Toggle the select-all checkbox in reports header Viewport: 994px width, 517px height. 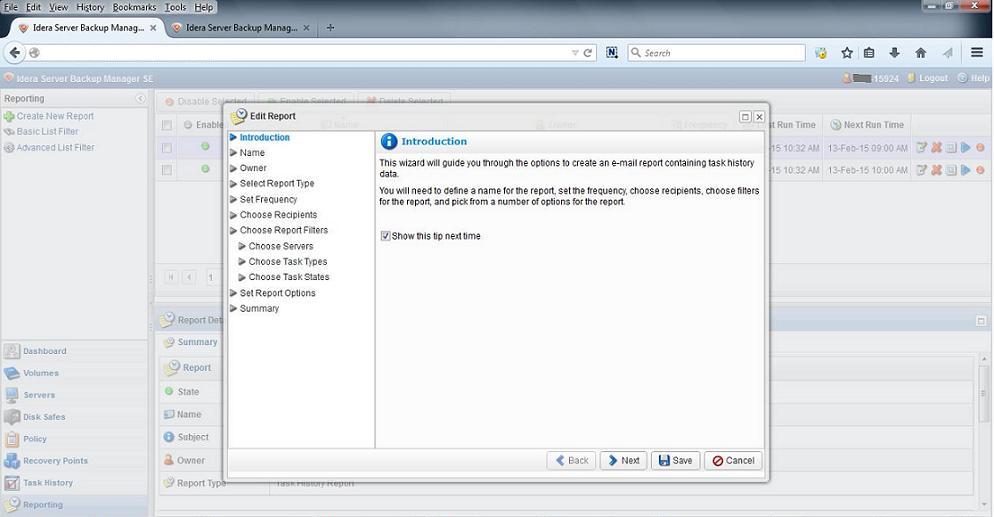pyautogui.click(x=167, y=125)
